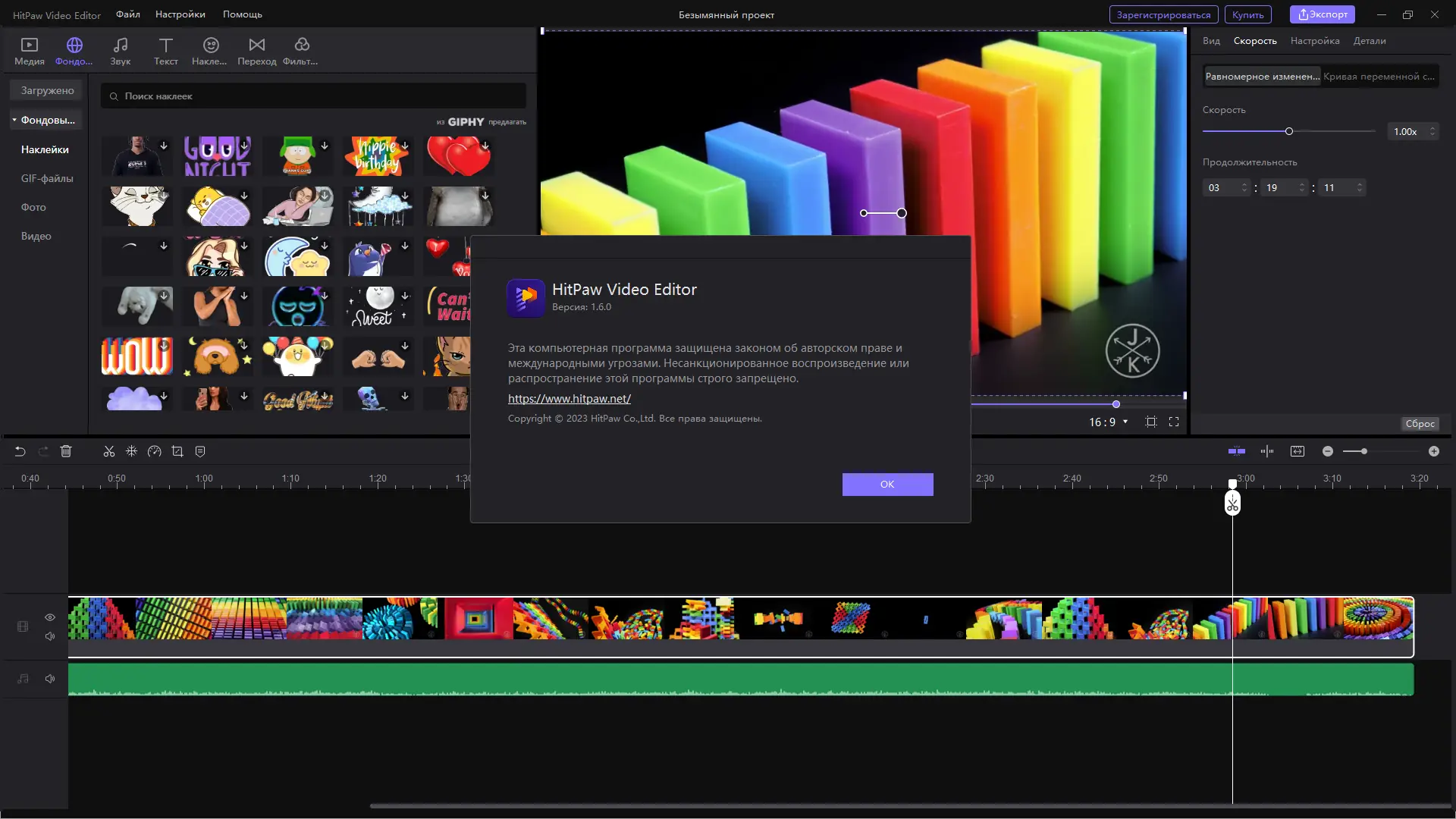Image resolution: width=1456 pixels, height=819 pixels.
Task: Click the undo arrow icon
Action: pyautogui.click(x=20, y=451)
